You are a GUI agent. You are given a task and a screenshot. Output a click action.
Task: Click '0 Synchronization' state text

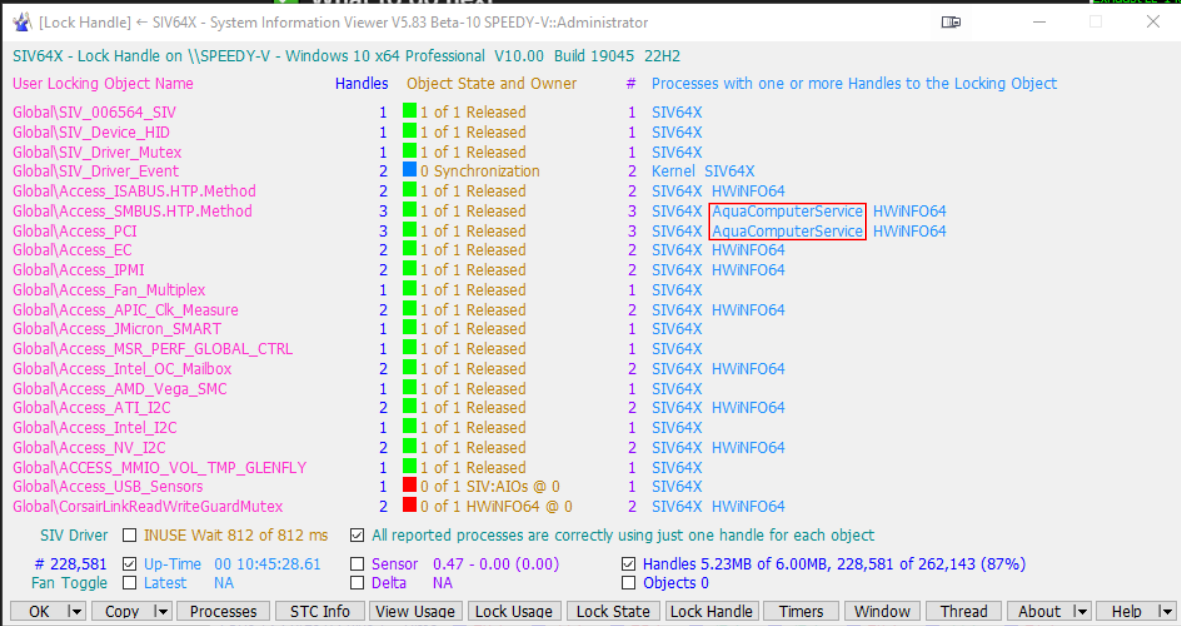click(480, 171)
